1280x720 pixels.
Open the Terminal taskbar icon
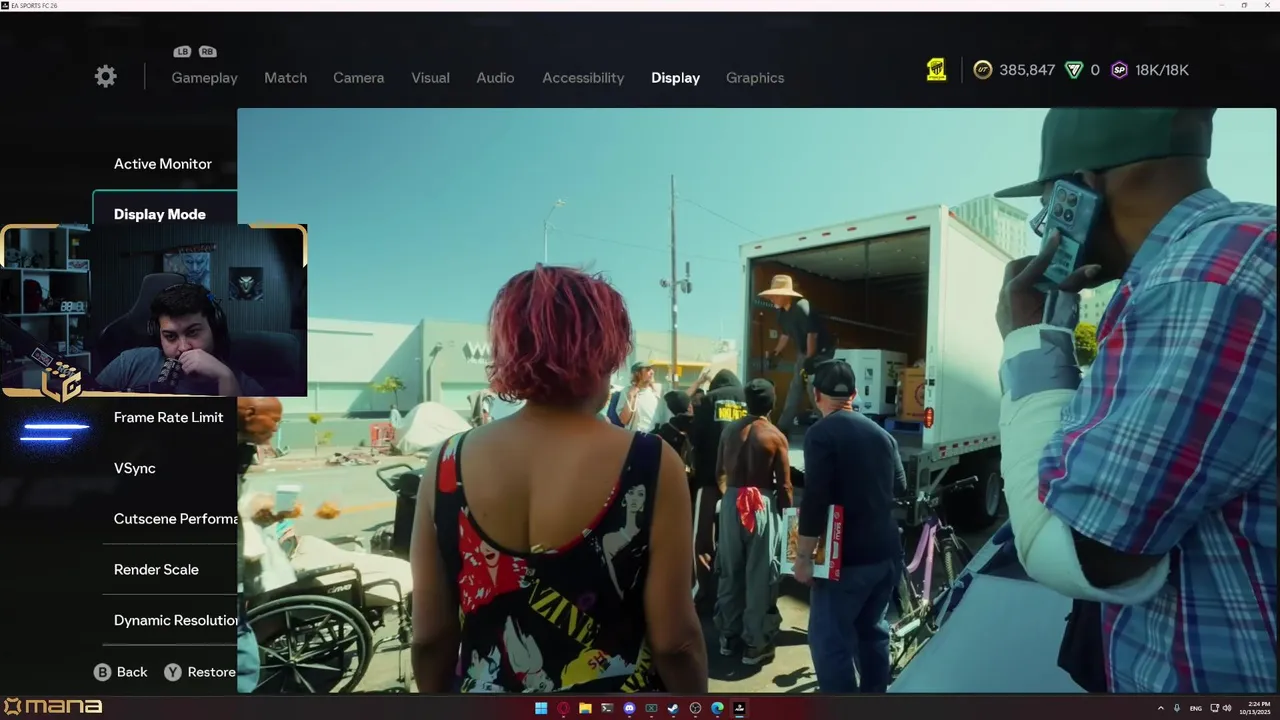tap(607, 708)
